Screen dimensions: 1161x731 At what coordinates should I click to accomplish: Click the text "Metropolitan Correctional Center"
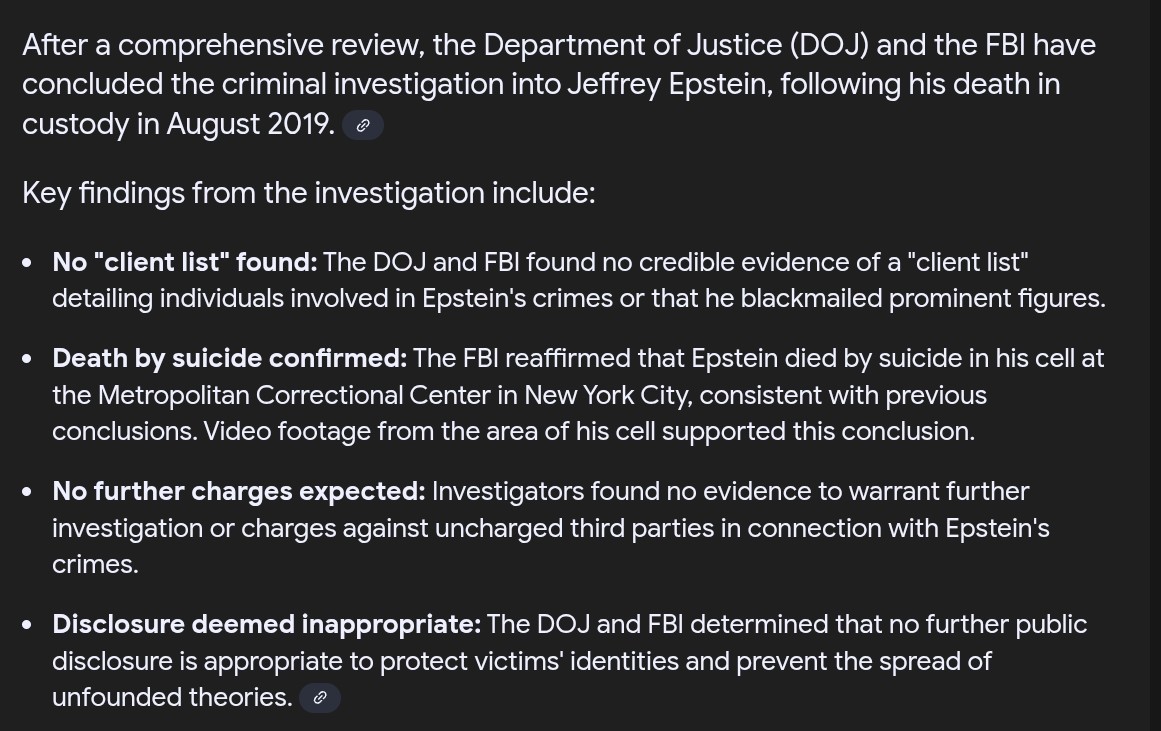(x=295, y=395)
